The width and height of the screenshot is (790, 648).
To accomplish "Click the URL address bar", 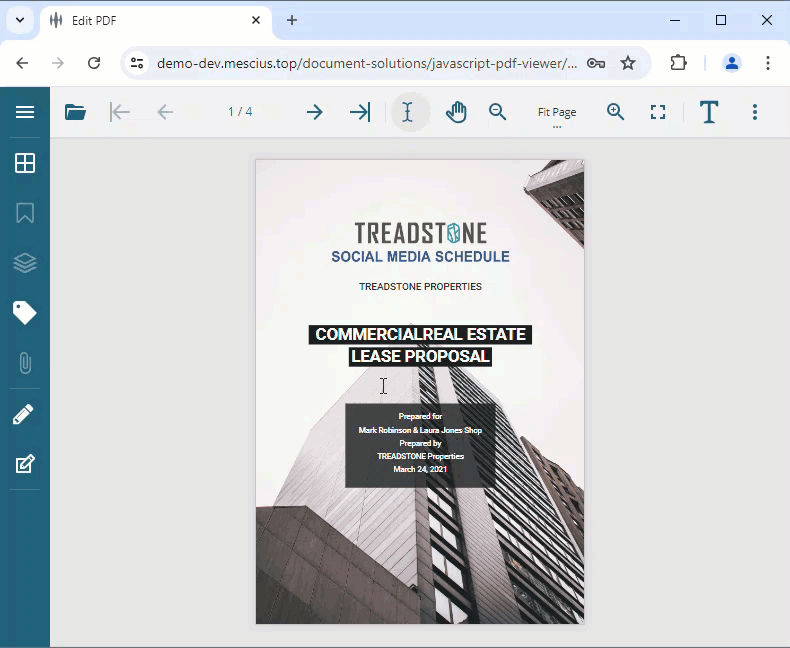I will 367,63.
